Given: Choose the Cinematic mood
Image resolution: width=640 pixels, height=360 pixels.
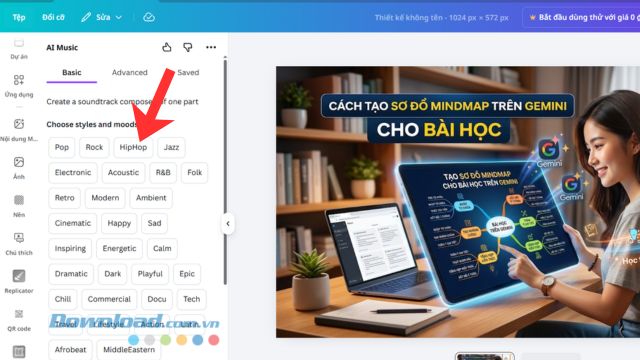Looking at the screenshot, I should pos(73,223).
